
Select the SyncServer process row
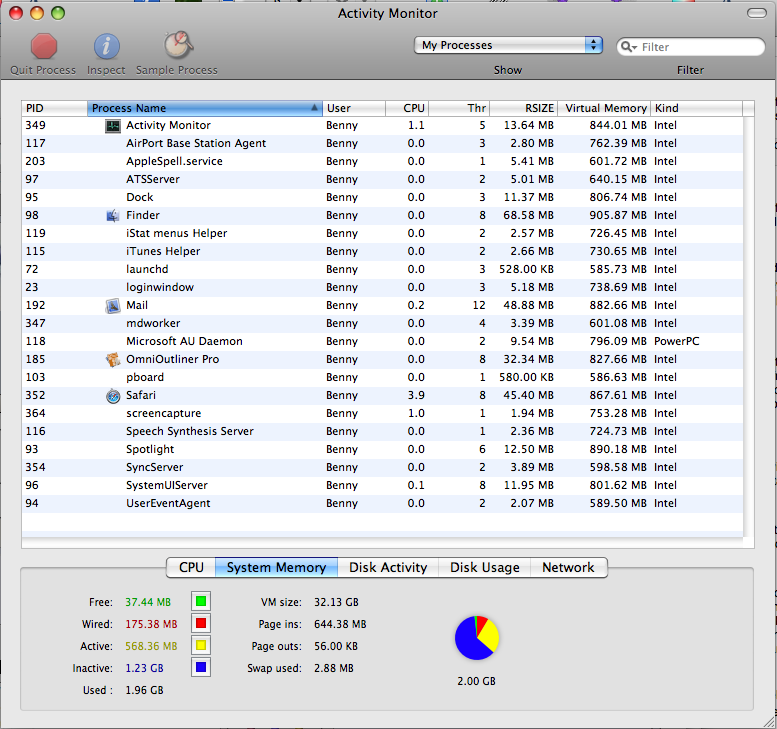point(382,468)
